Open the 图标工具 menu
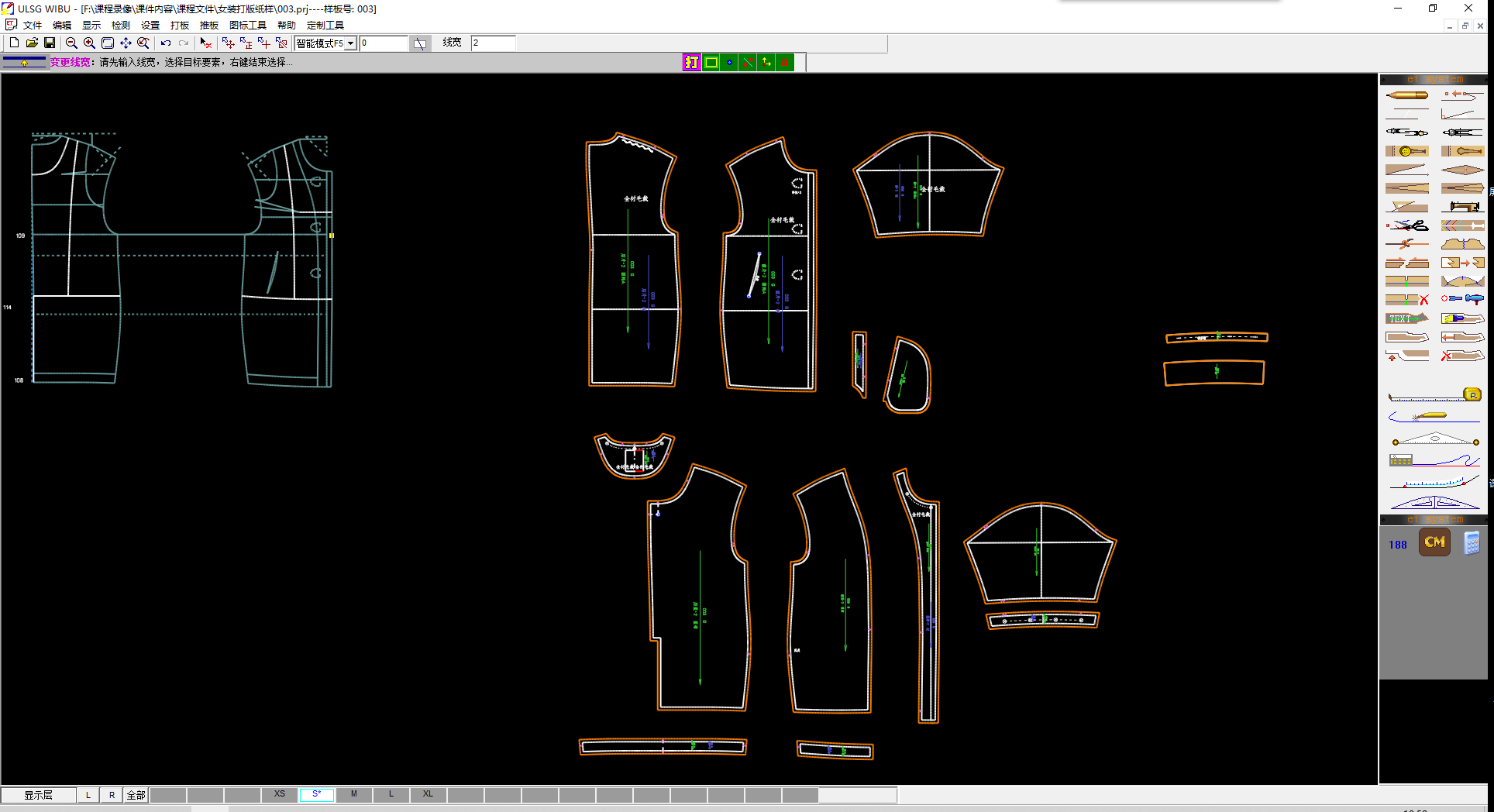The width and height of the screenshot is (1494, 812). (248, 25)
